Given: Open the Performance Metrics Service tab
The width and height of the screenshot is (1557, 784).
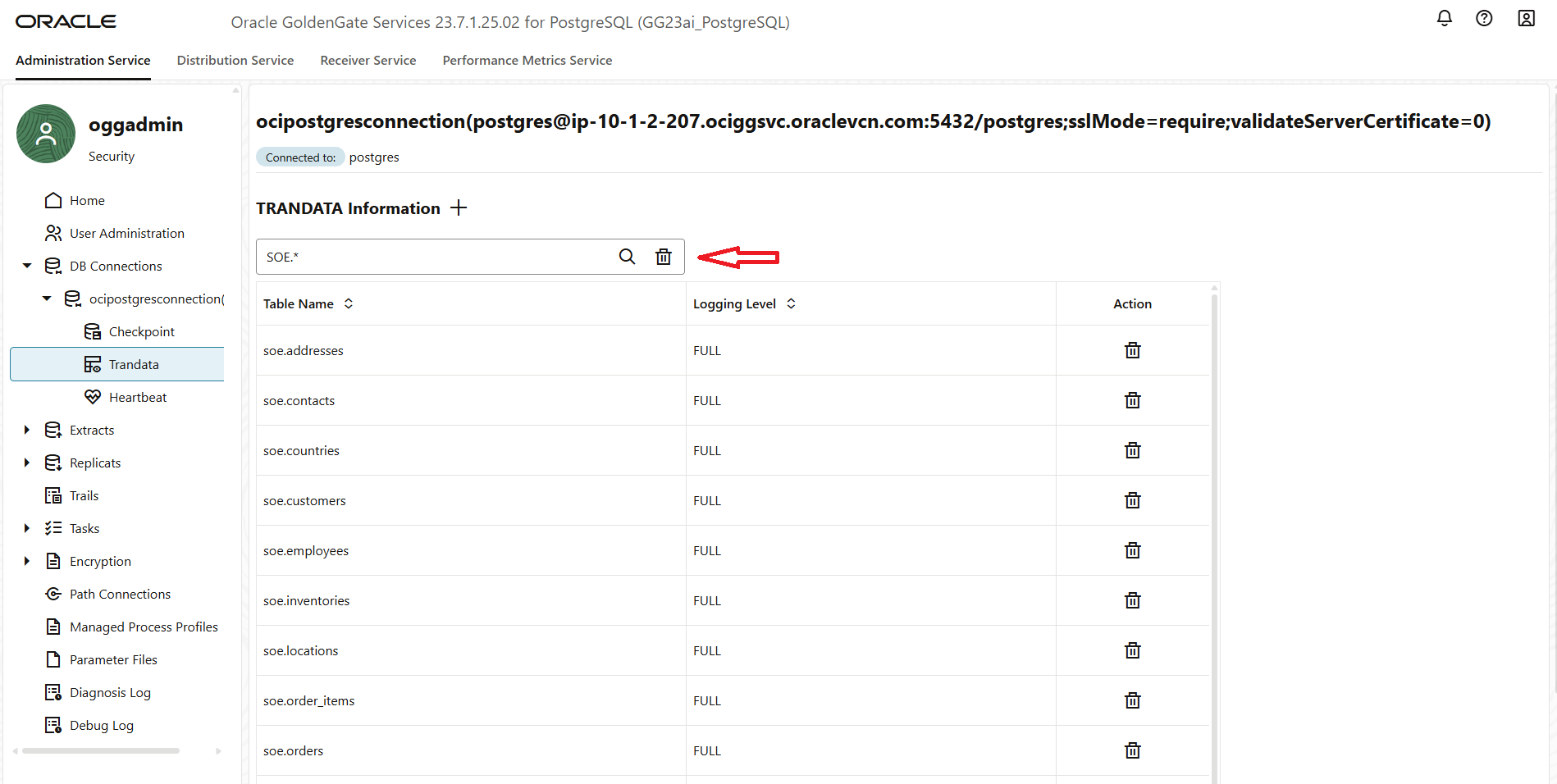Looking at the screenshot, I should (x=527, y=61).
